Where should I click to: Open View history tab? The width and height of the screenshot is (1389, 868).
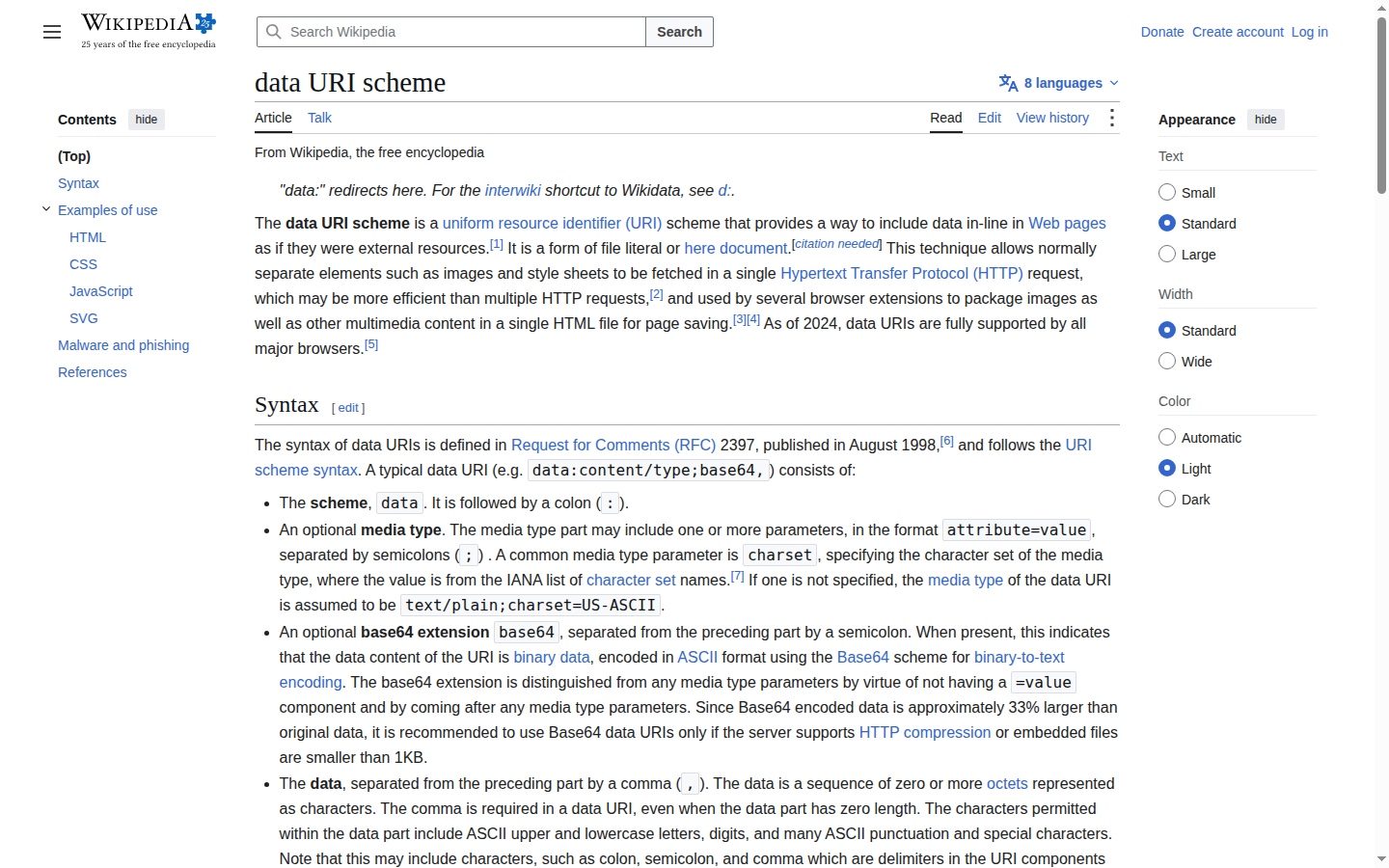point(1052,118)
